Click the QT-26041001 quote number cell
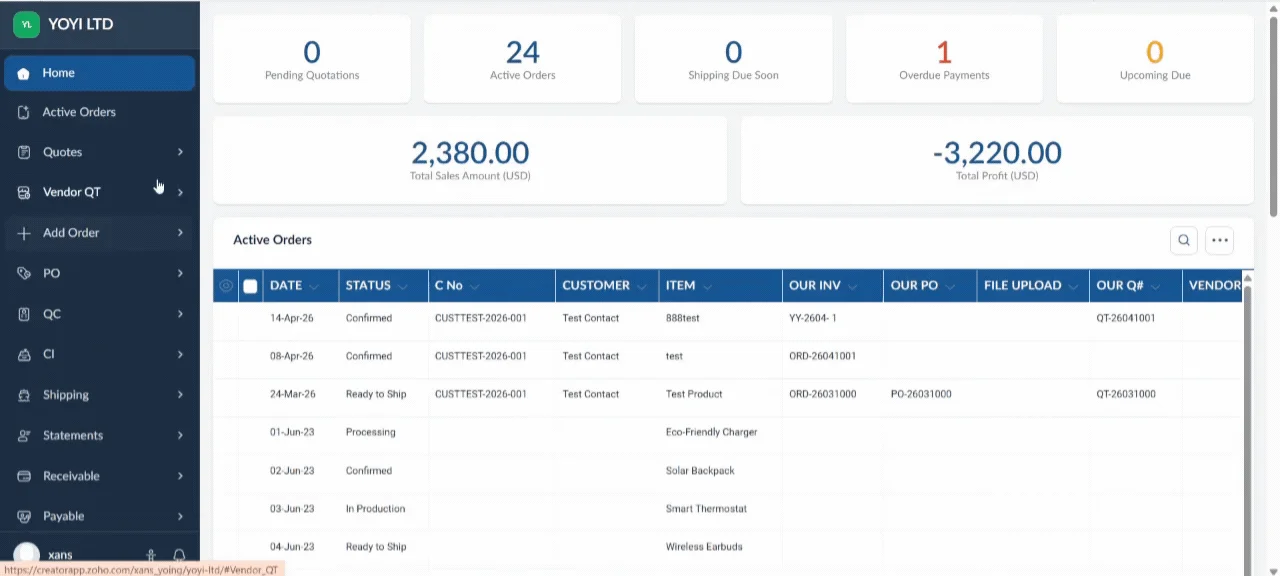This screenshot has height=576, width=1280. click(1126, 318)
